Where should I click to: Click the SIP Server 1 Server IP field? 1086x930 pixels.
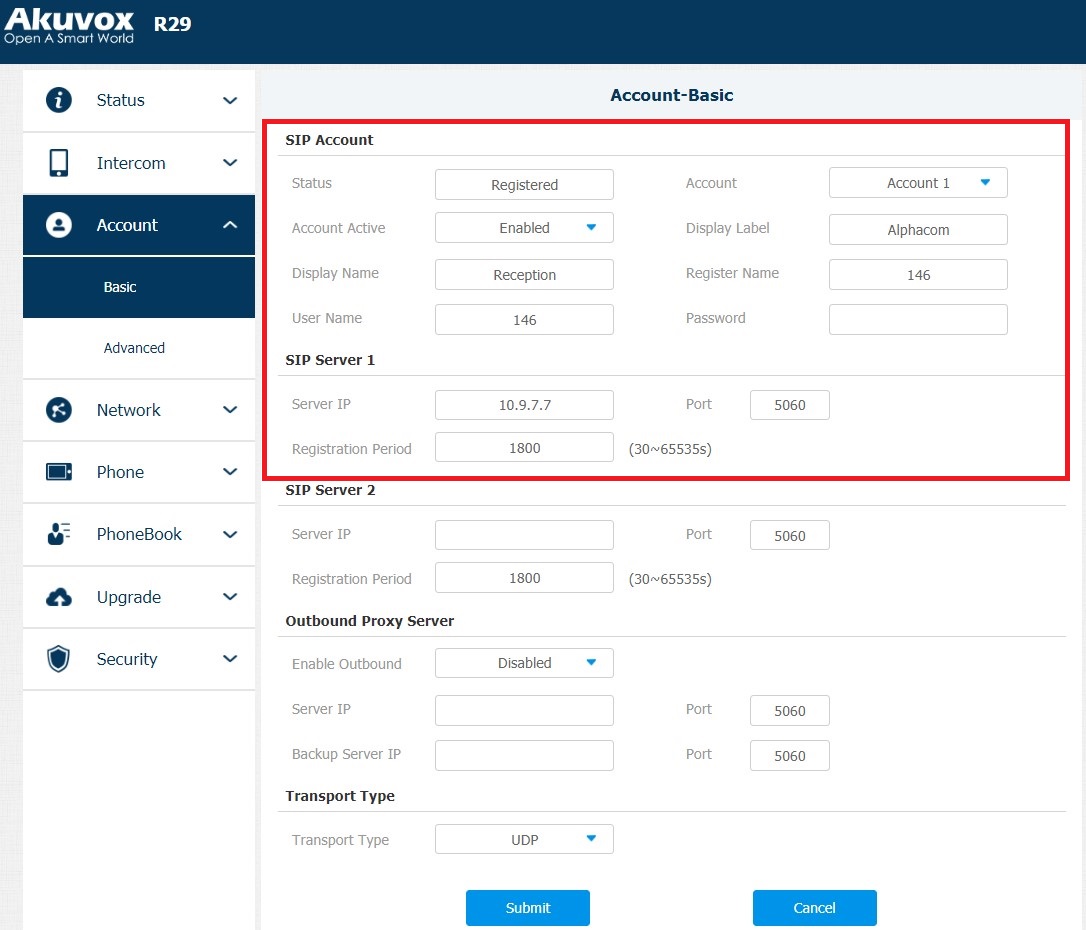point(524,405)
